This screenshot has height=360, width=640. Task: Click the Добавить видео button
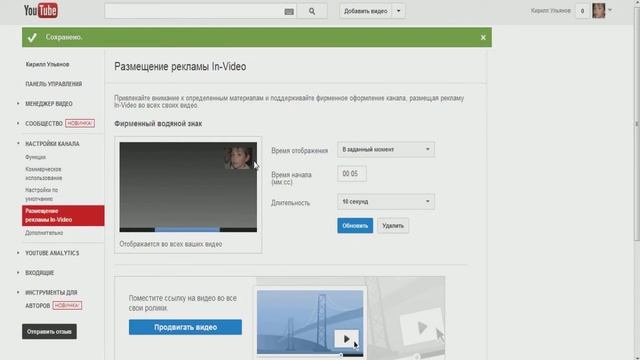[x=366, y=11]
